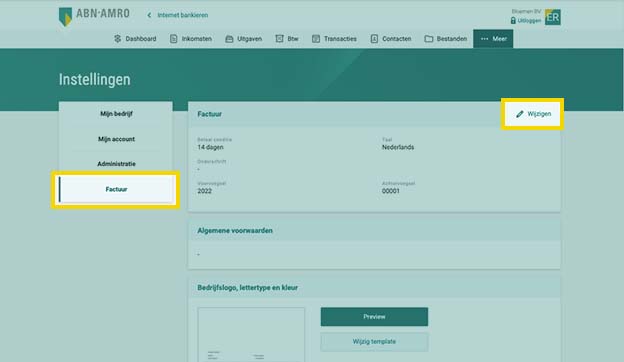
Task: Open the Meer menu
Action: (493, 39)
